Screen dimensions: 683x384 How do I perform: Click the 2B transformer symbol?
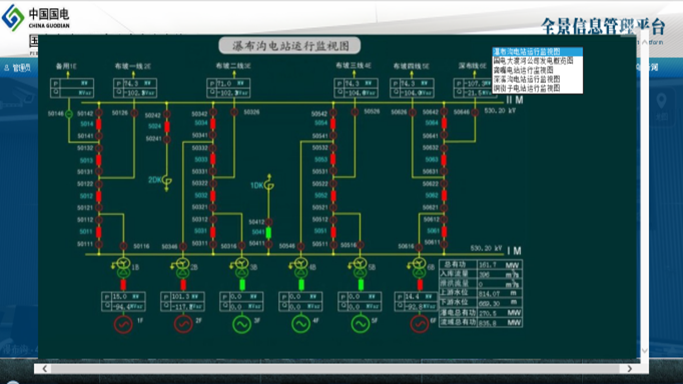coord(183,268)
